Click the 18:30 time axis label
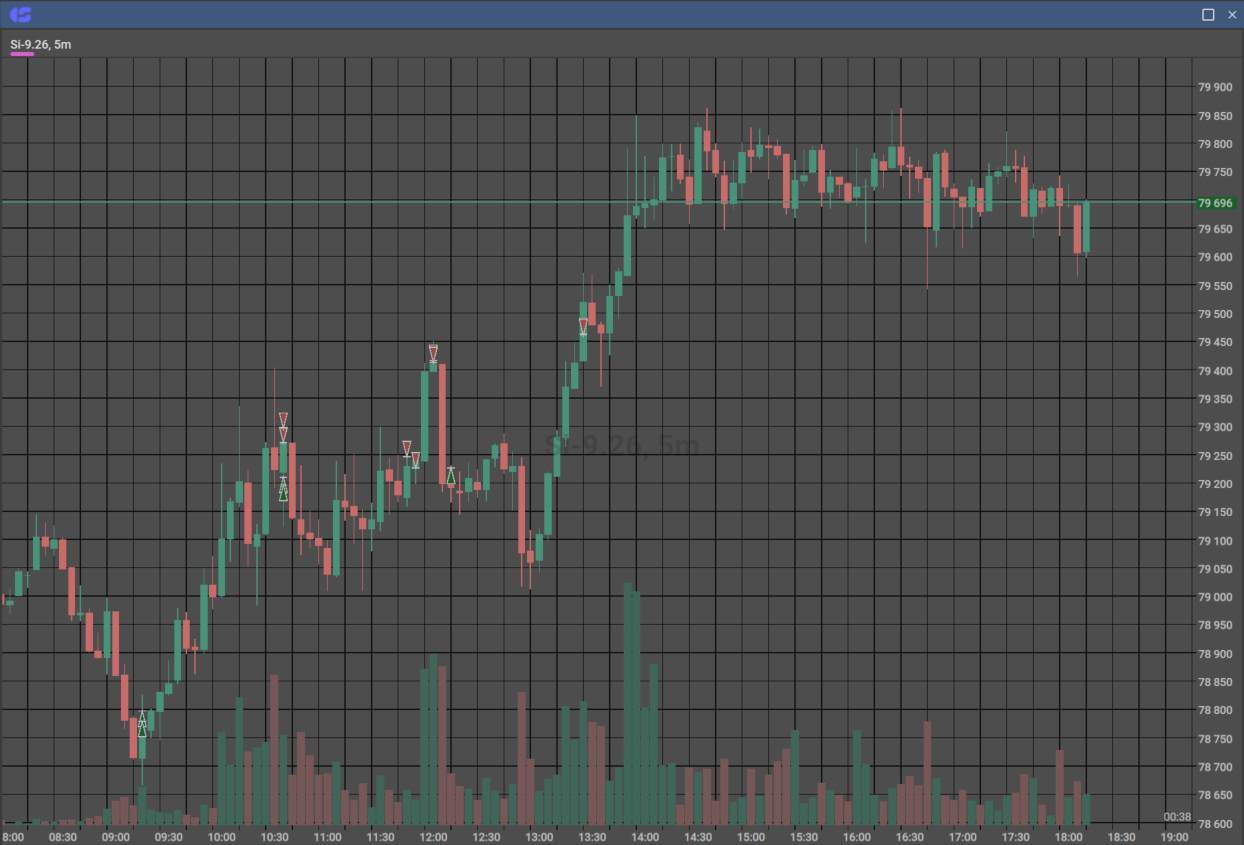Screen dimensions: 1244x845 tap(1122, 837)
